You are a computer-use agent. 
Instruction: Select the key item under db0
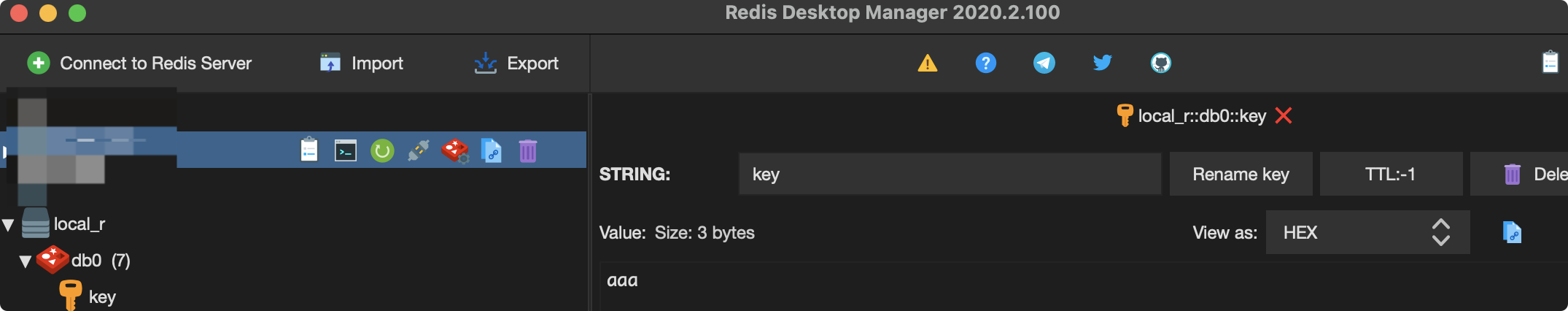click(x=101, y=297)
